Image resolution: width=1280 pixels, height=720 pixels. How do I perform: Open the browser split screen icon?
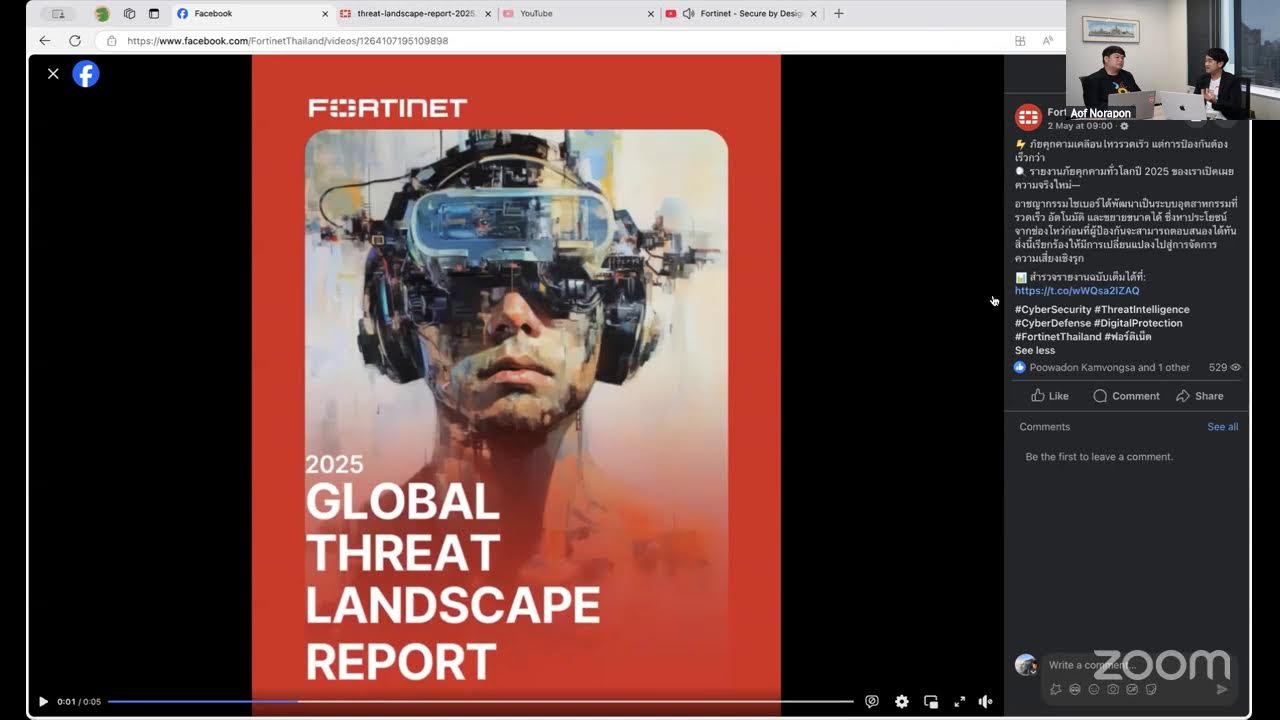point(1020,41)
